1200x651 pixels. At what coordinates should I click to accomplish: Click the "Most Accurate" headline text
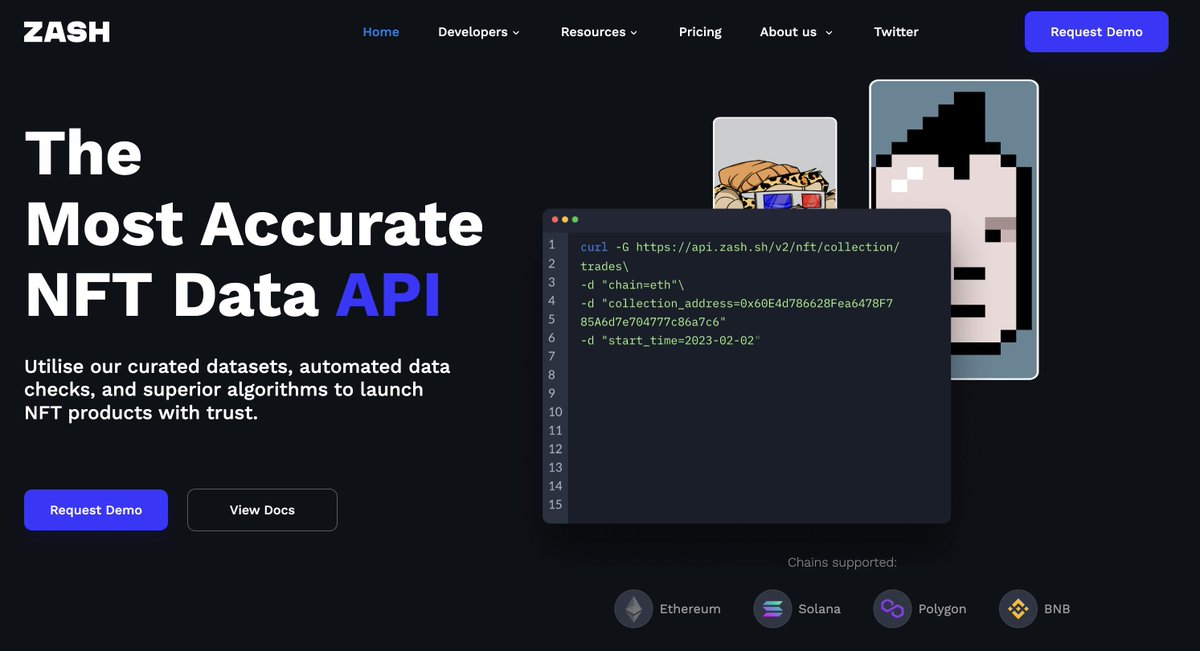254,224
